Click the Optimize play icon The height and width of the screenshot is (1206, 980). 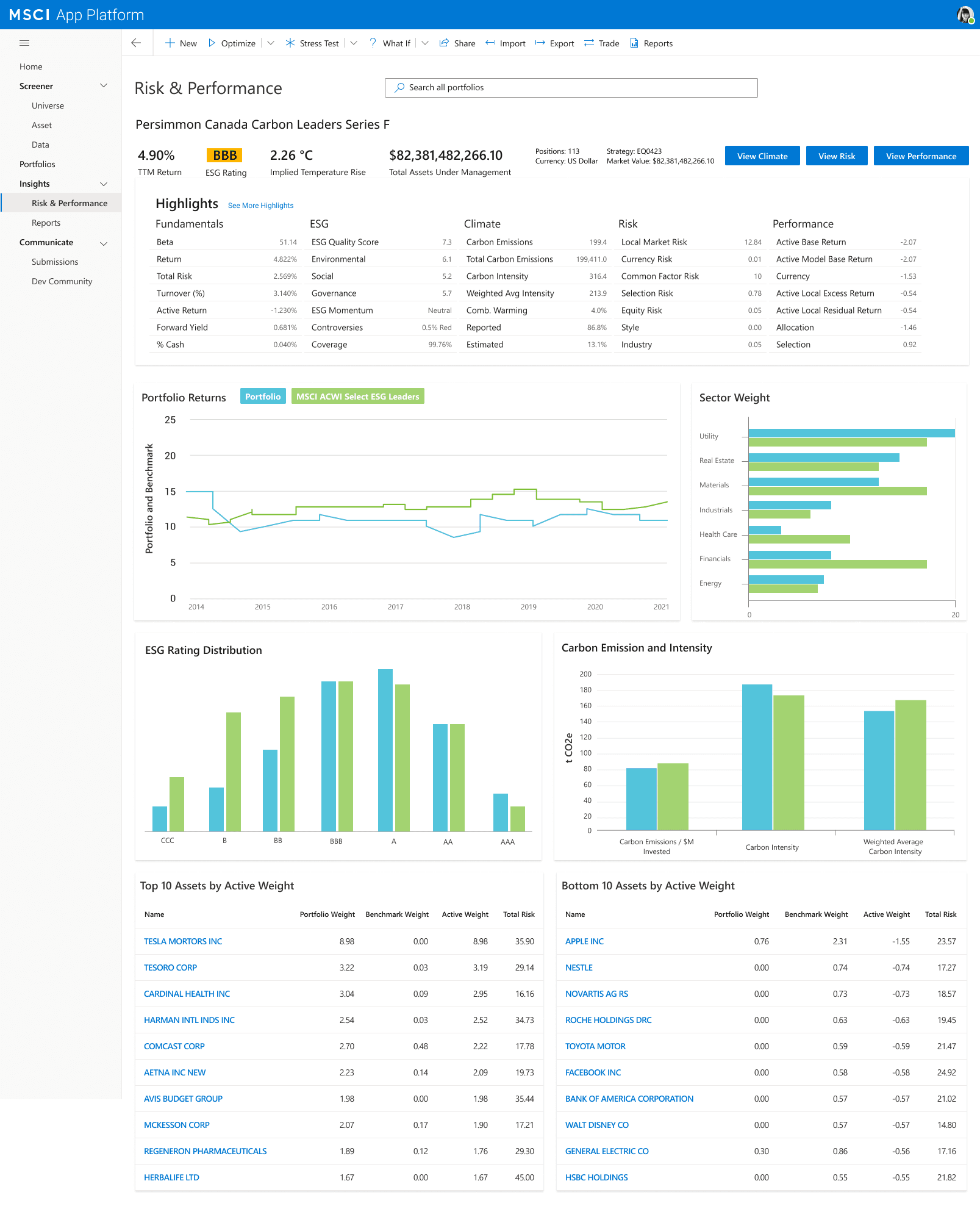coord(212,43)
